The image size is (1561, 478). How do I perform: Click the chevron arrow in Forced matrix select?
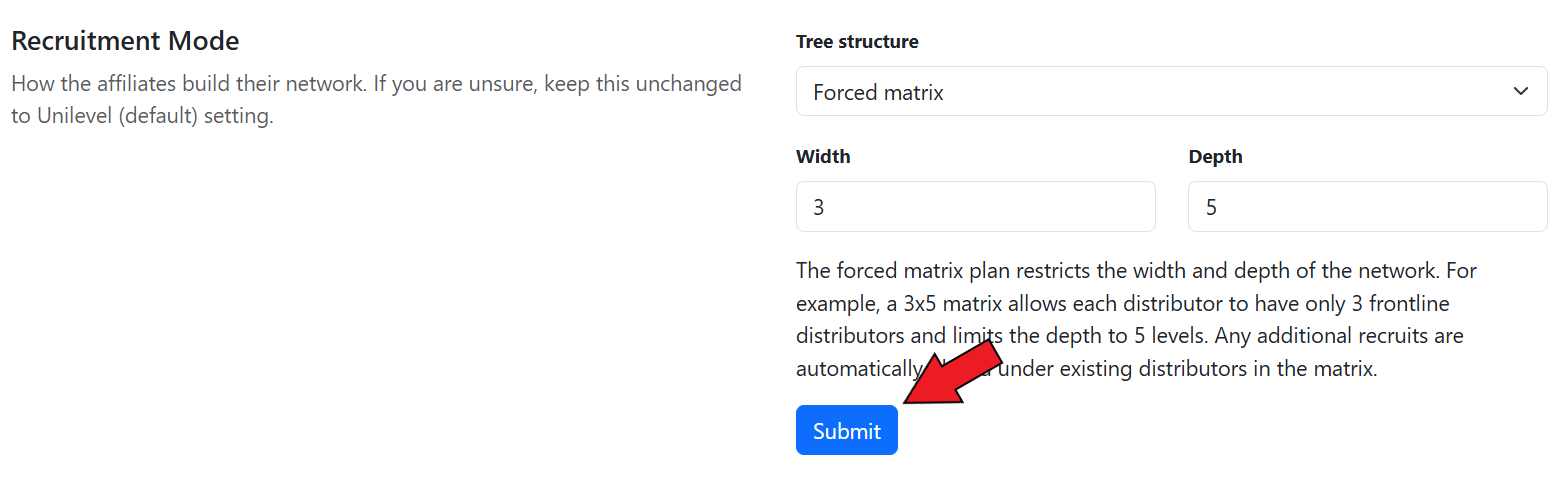pyautogui.click(x=1520, y=92)
